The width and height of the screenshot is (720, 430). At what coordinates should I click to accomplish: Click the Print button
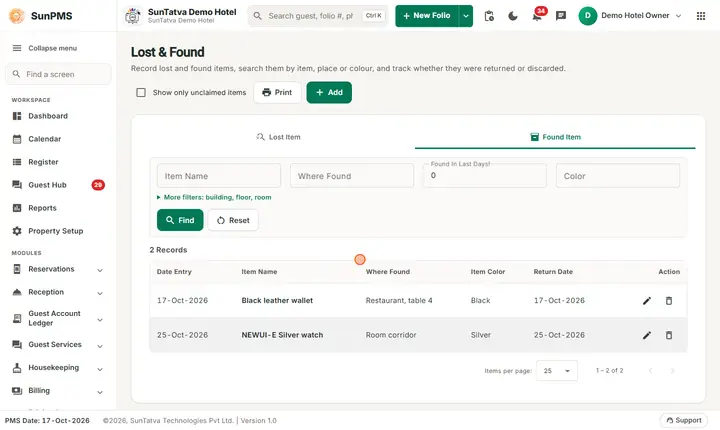[277, 92]
